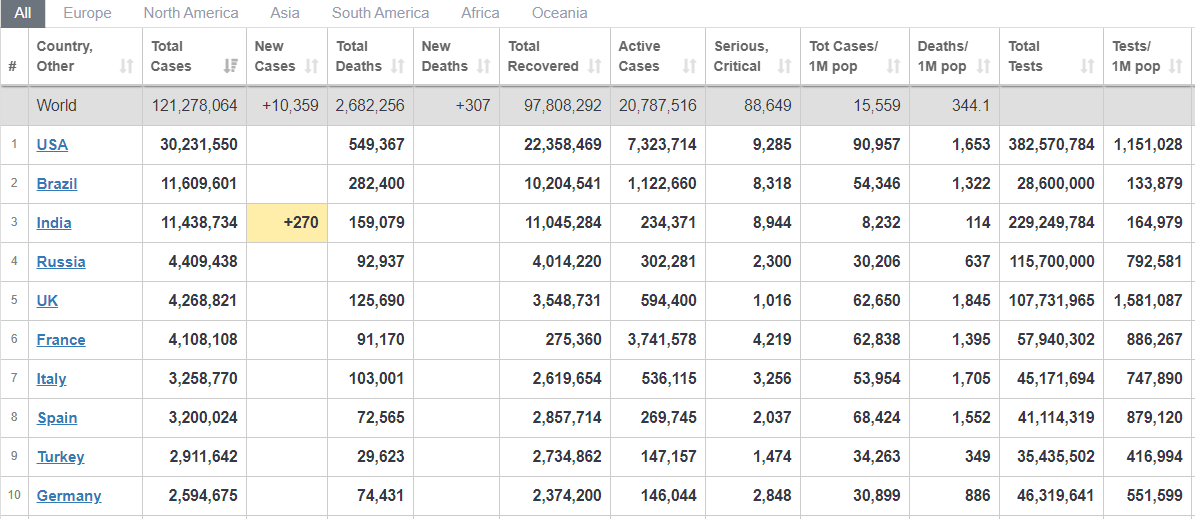Switch to the Asia tab
The width and height of the screenshot is (1195, 519).
(285, 13)
